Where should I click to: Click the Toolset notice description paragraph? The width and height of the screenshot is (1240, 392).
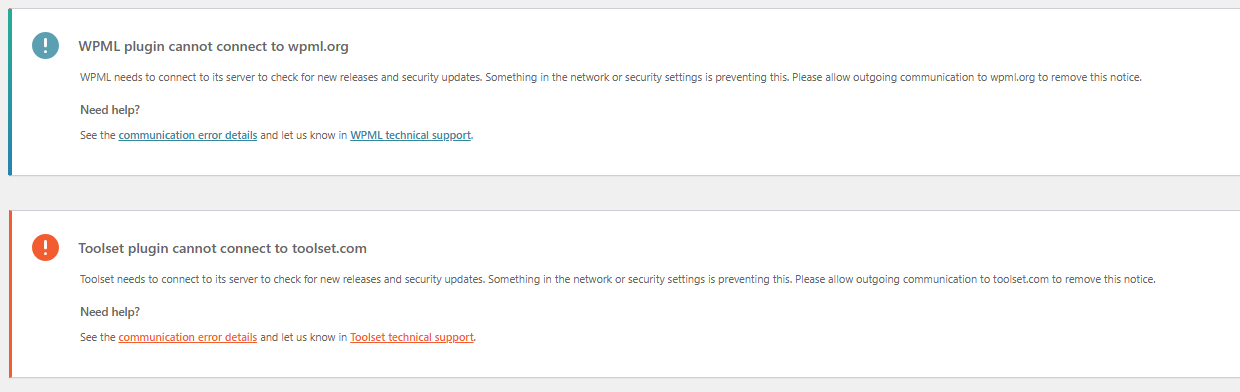pyautogui.click(x=617, y=280)
